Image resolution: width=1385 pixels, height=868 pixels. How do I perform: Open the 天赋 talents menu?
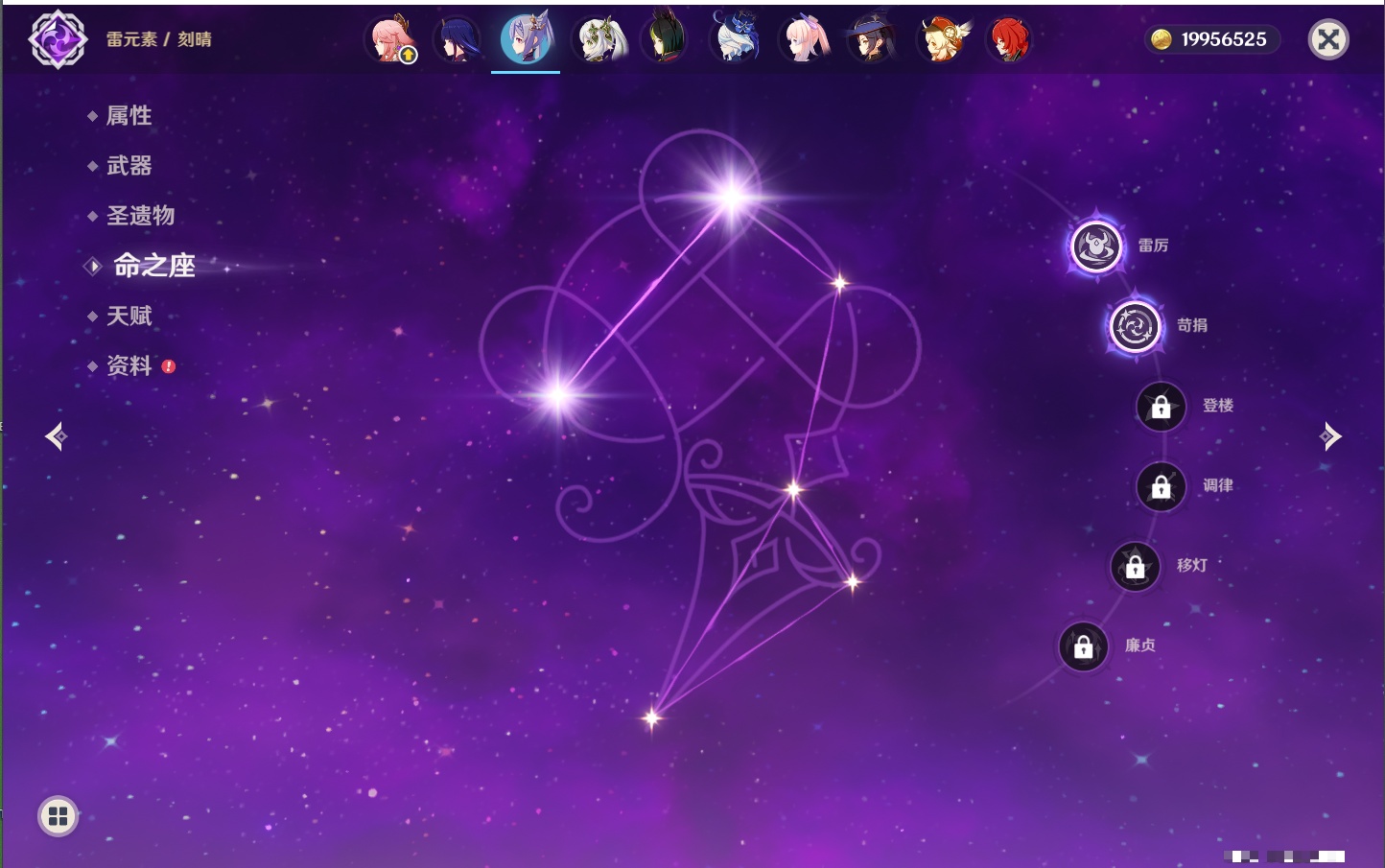pos(129,316)
